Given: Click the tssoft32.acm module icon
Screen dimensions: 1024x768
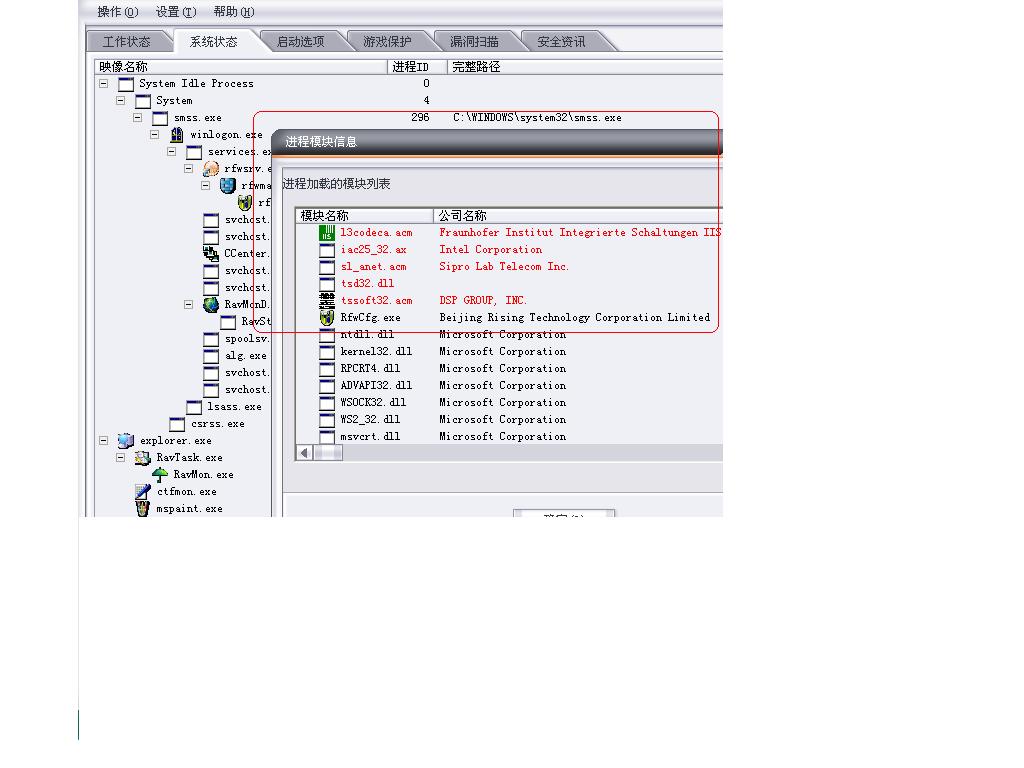Looking at the screenshot, I should point(327,300).
